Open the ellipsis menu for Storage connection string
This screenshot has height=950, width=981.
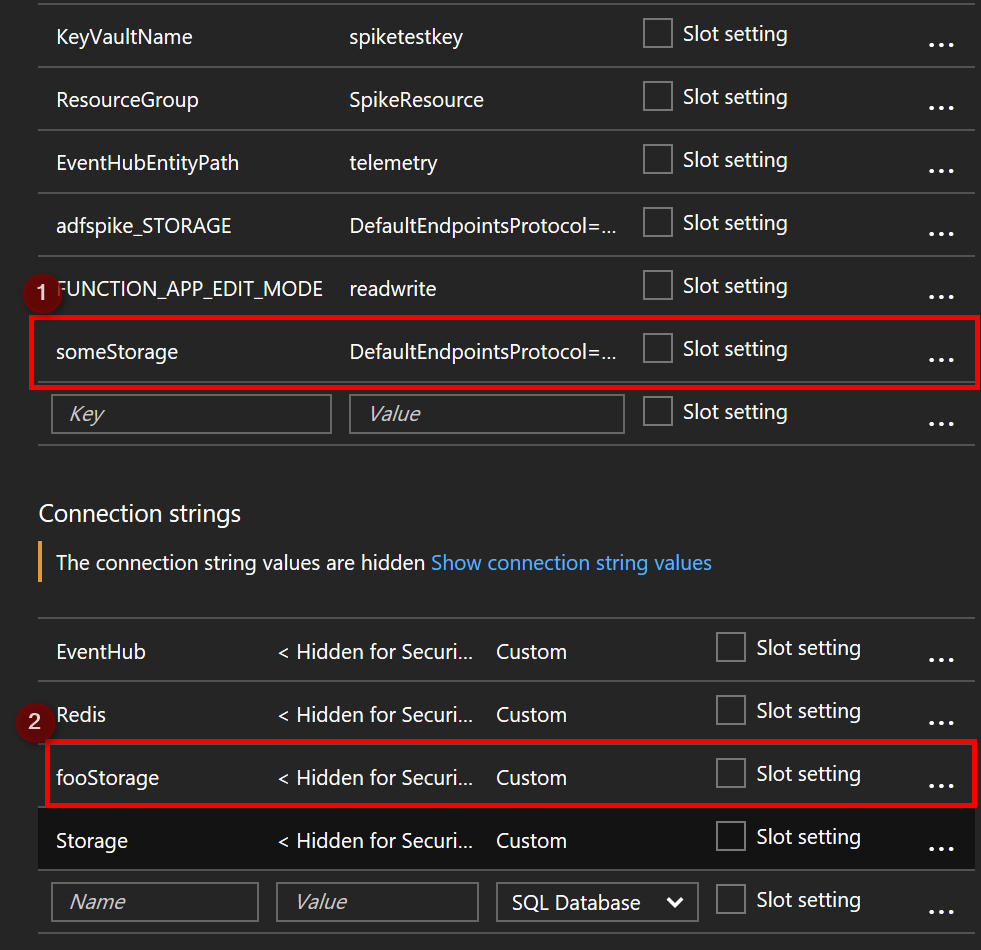tap(941, 849)
